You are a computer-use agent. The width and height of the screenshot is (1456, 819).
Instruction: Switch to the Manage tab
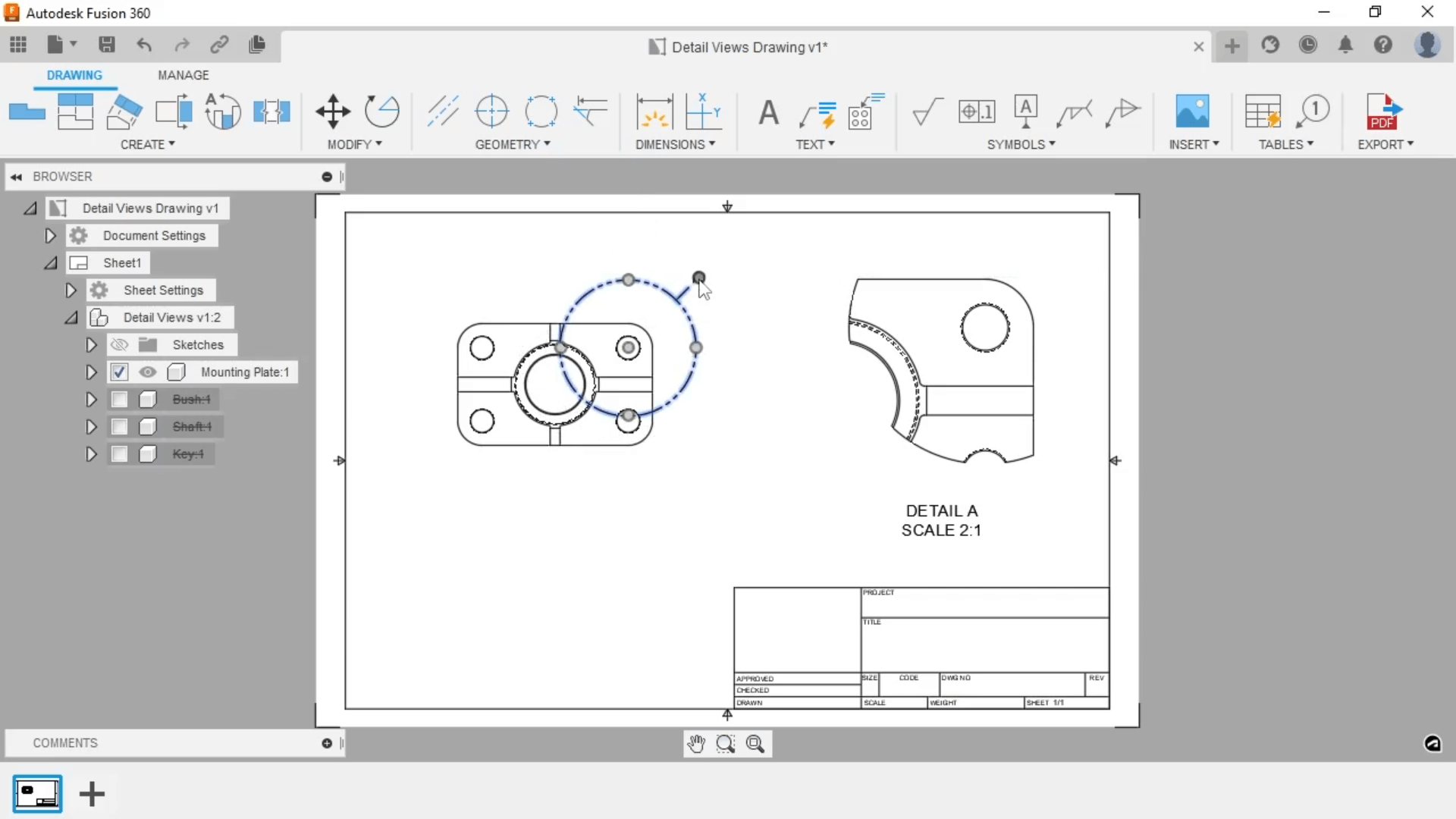tap(184, 75)
